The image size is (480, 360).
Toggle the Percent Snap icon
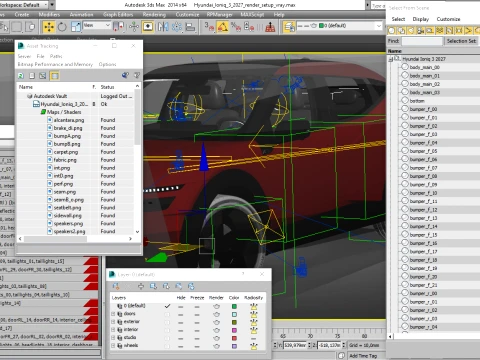click(x=236, y=27)
